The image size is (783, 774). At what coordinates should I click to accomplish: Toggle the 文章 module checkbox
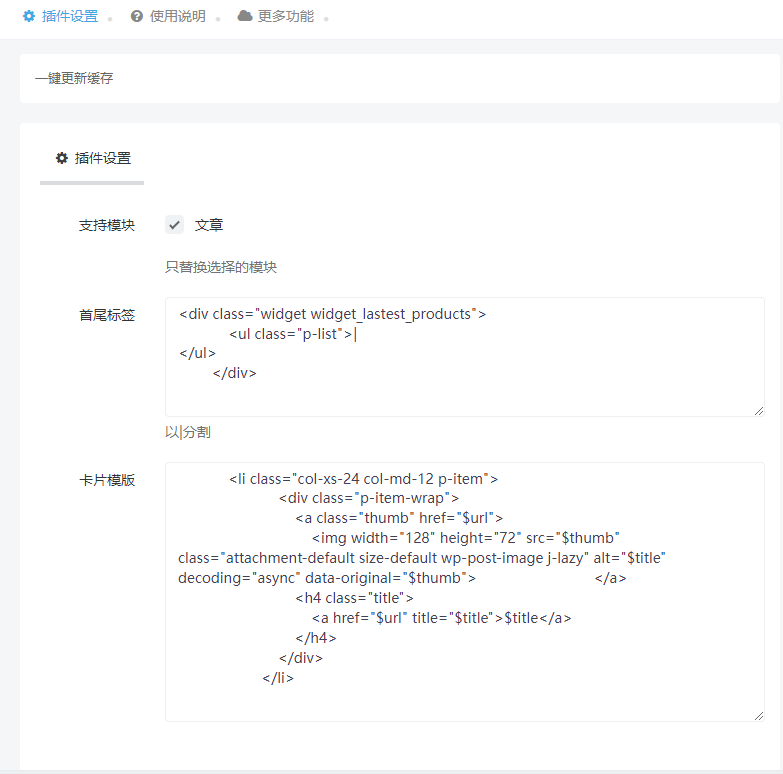pos(174,225)
